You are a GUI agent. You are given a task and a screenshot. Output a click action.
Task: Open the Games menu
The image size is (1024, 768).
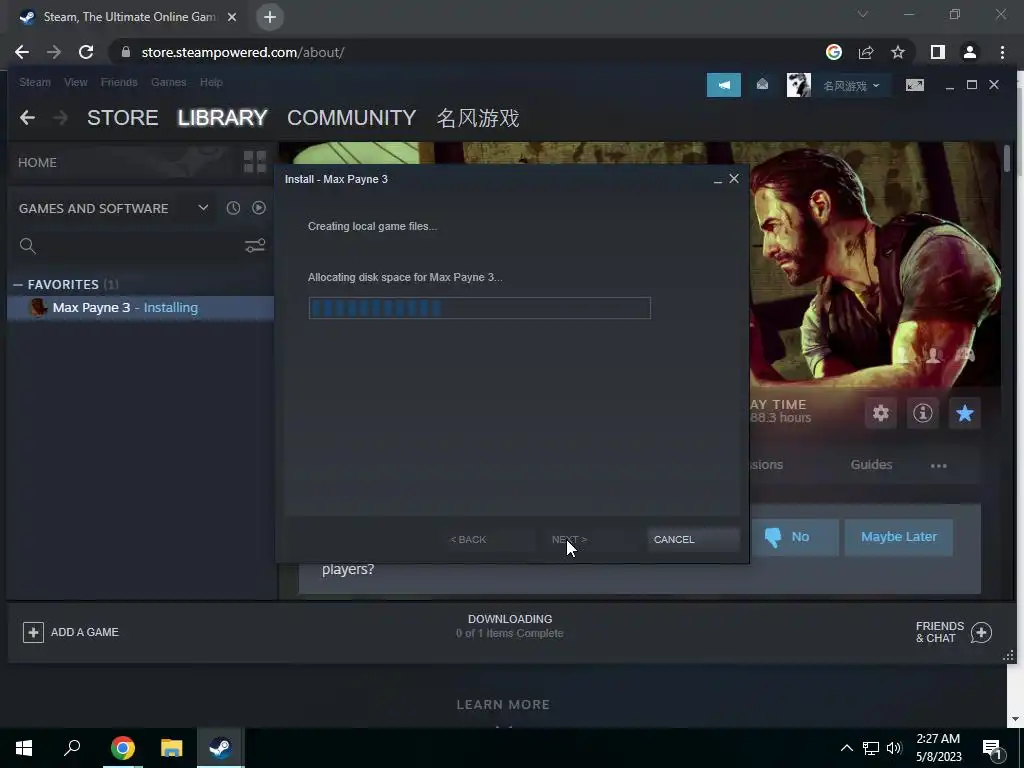click(168, 82)
